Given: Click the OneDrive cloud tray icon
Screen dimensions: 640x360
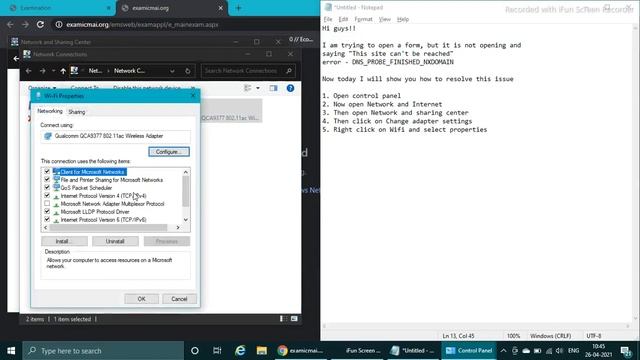Looking at the screenshot, I should (526, 351).
